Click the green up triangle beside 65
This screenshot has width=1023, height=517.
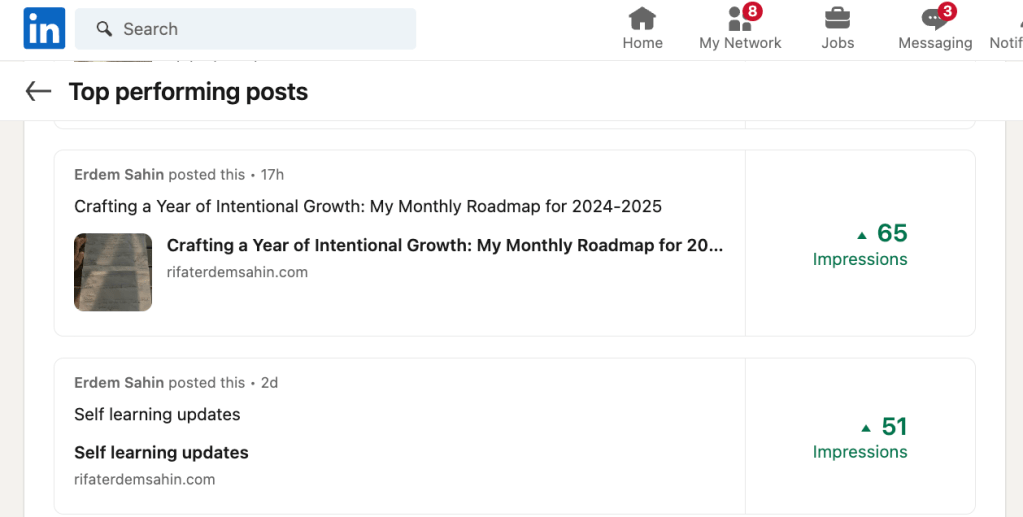click(x=862, y=235)
